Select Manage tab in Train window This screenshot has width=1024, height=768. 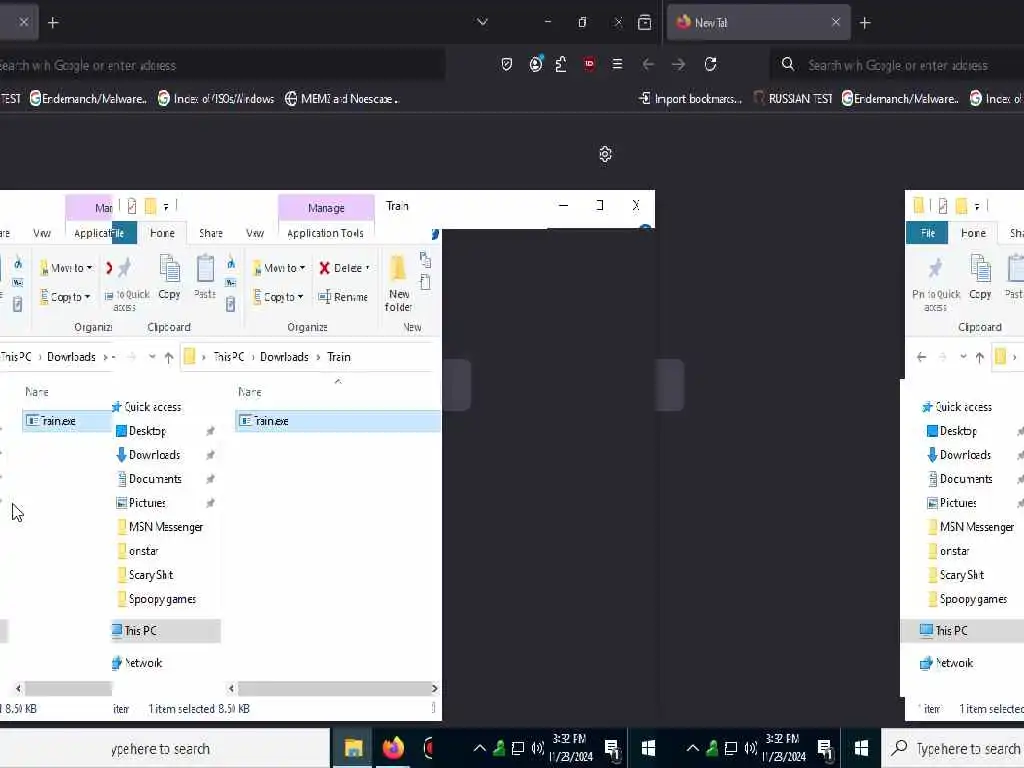[x=326, y=208]
